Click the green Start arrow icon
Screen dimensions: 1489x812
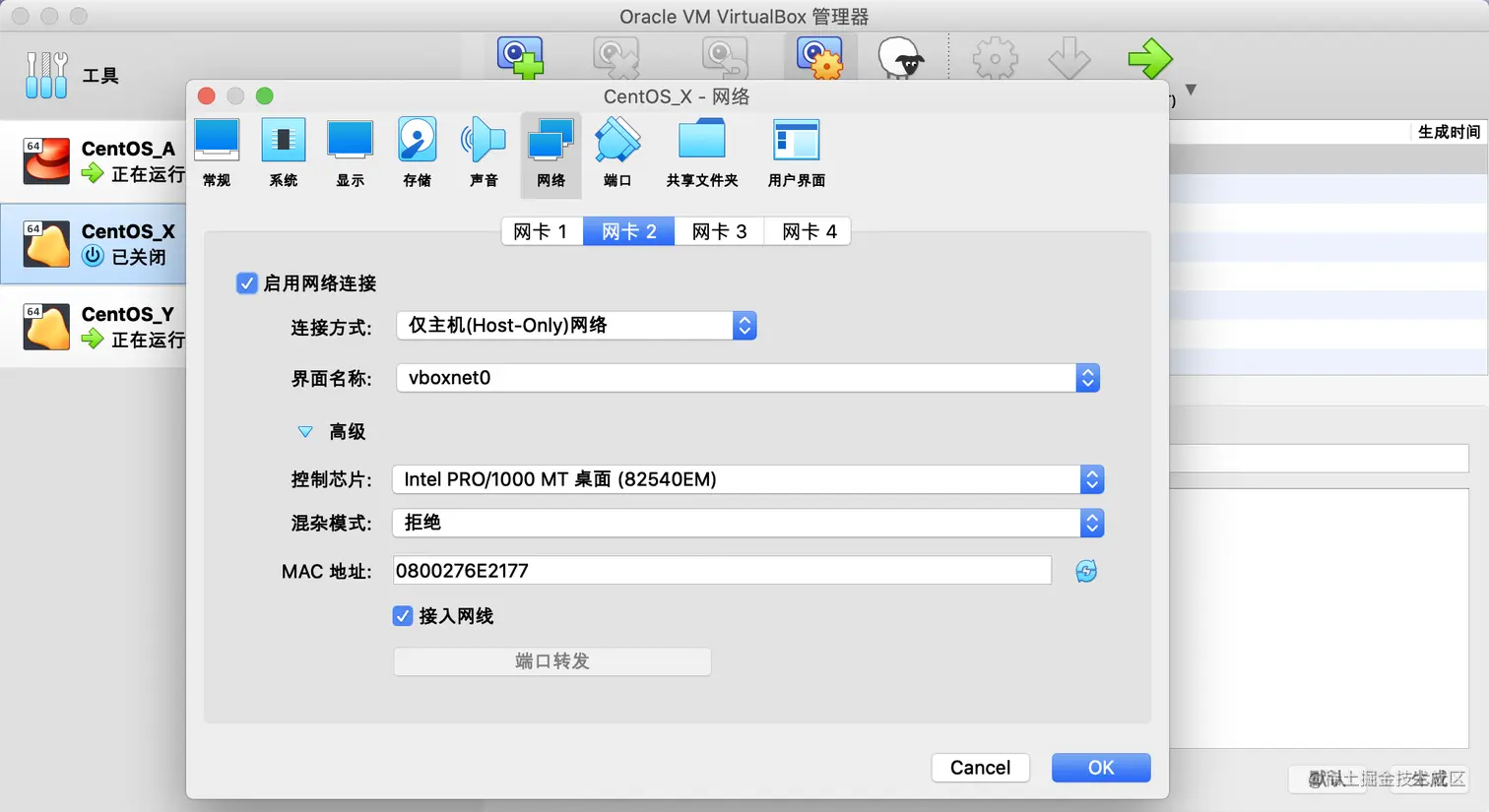click(1149, 58)
